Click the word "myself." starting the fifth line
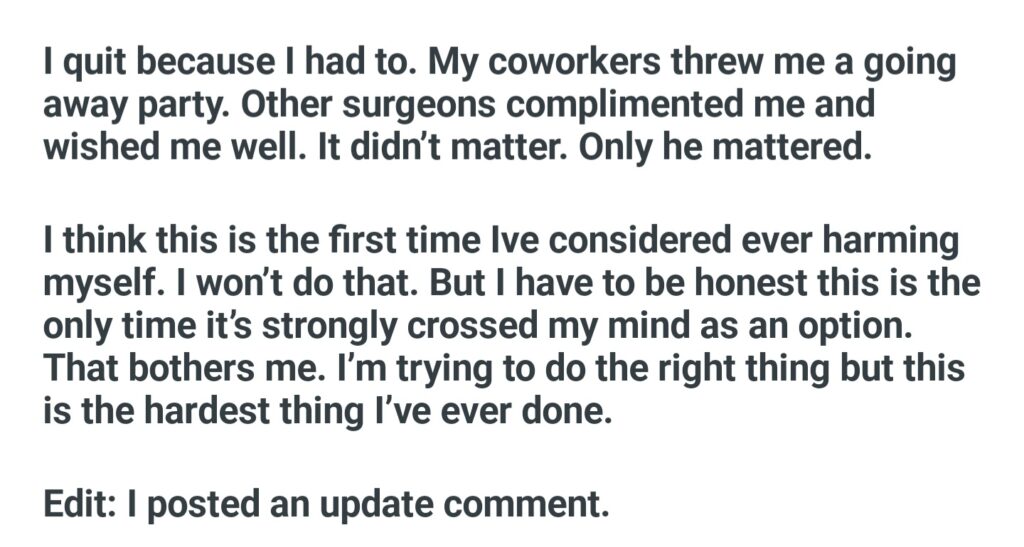1024x547 pixels. click(x=102, y=281)
